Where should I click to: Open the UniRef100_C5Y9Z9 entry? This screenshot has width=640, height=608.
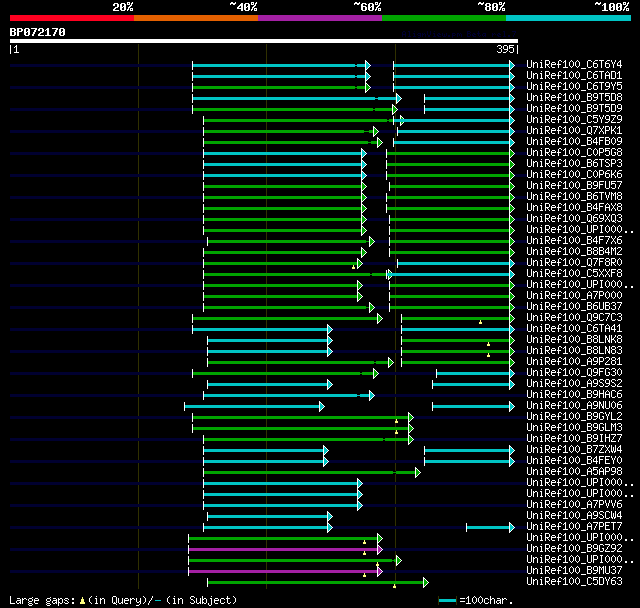[574, 120]
